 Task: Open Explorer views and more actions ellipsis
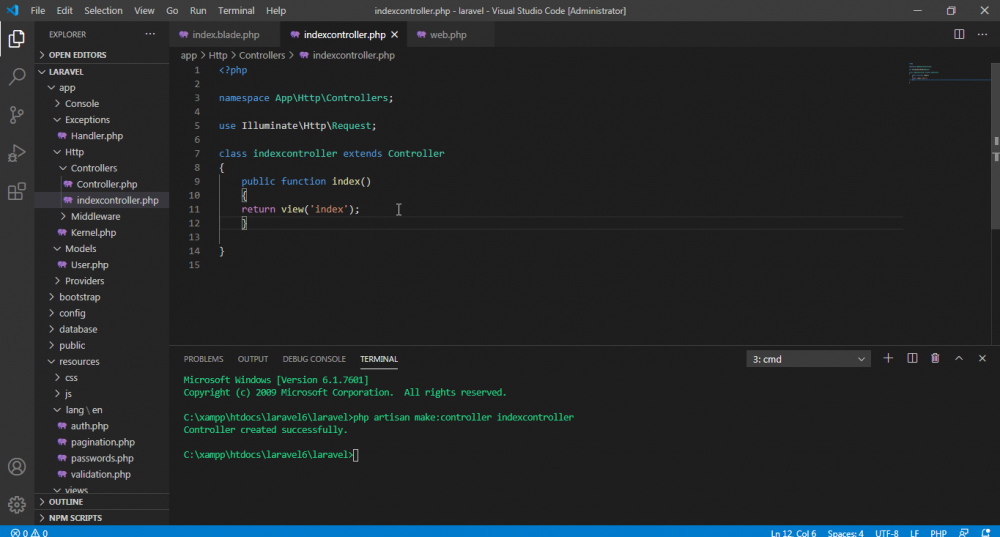pos(150,34)
